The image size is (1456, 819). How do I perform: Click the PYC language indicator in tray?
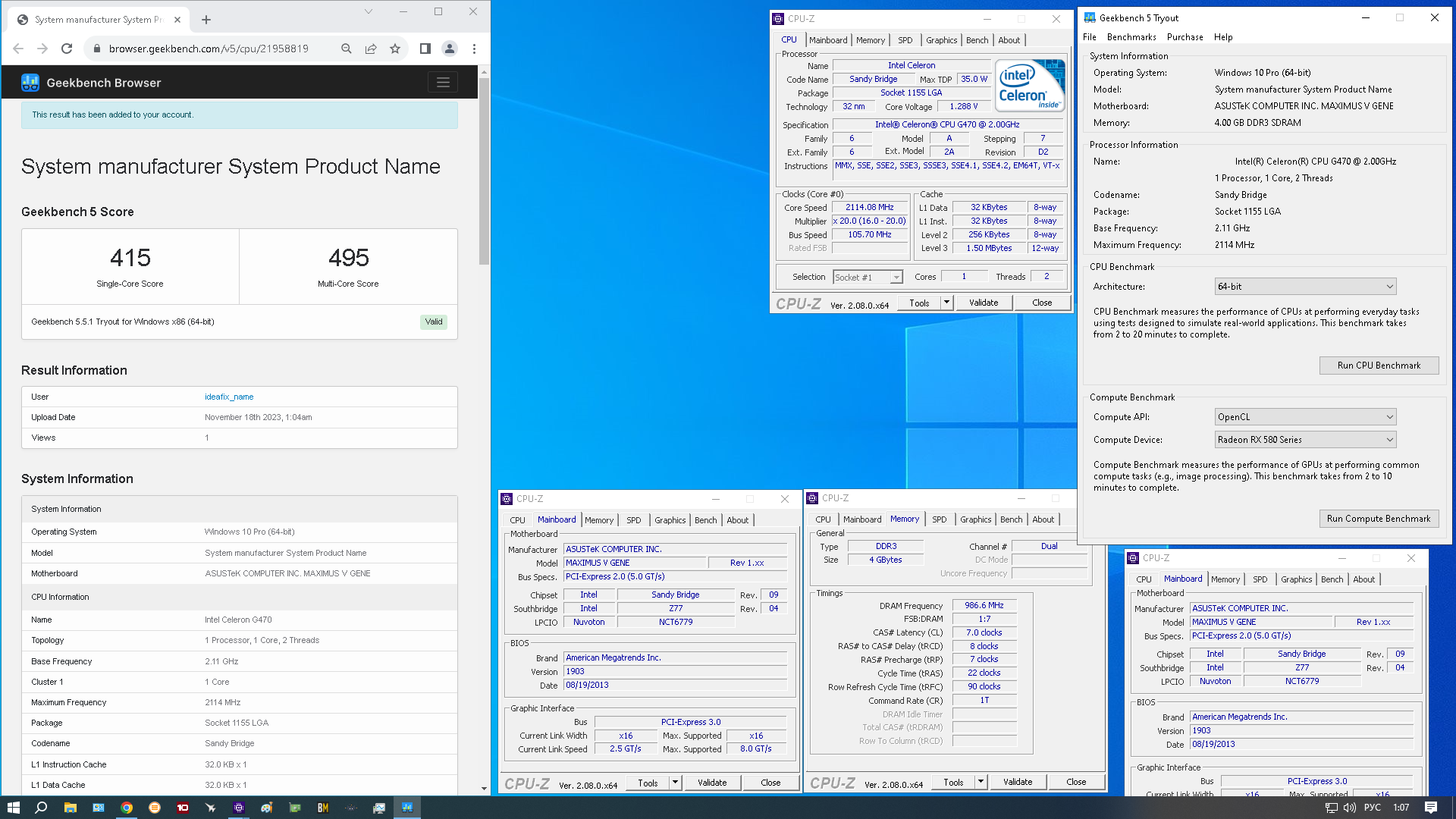[x=1373, y=808]
